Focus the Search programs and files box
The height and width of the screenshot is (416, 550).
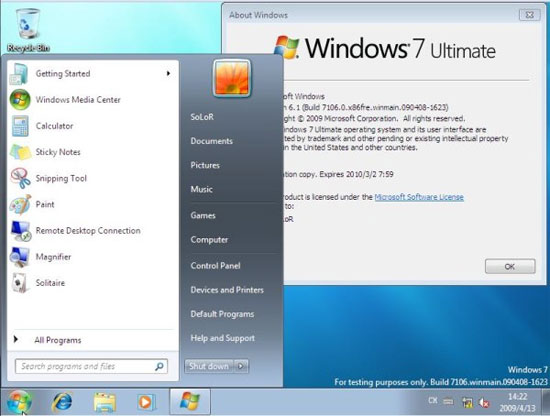click(x=91, y=366)
